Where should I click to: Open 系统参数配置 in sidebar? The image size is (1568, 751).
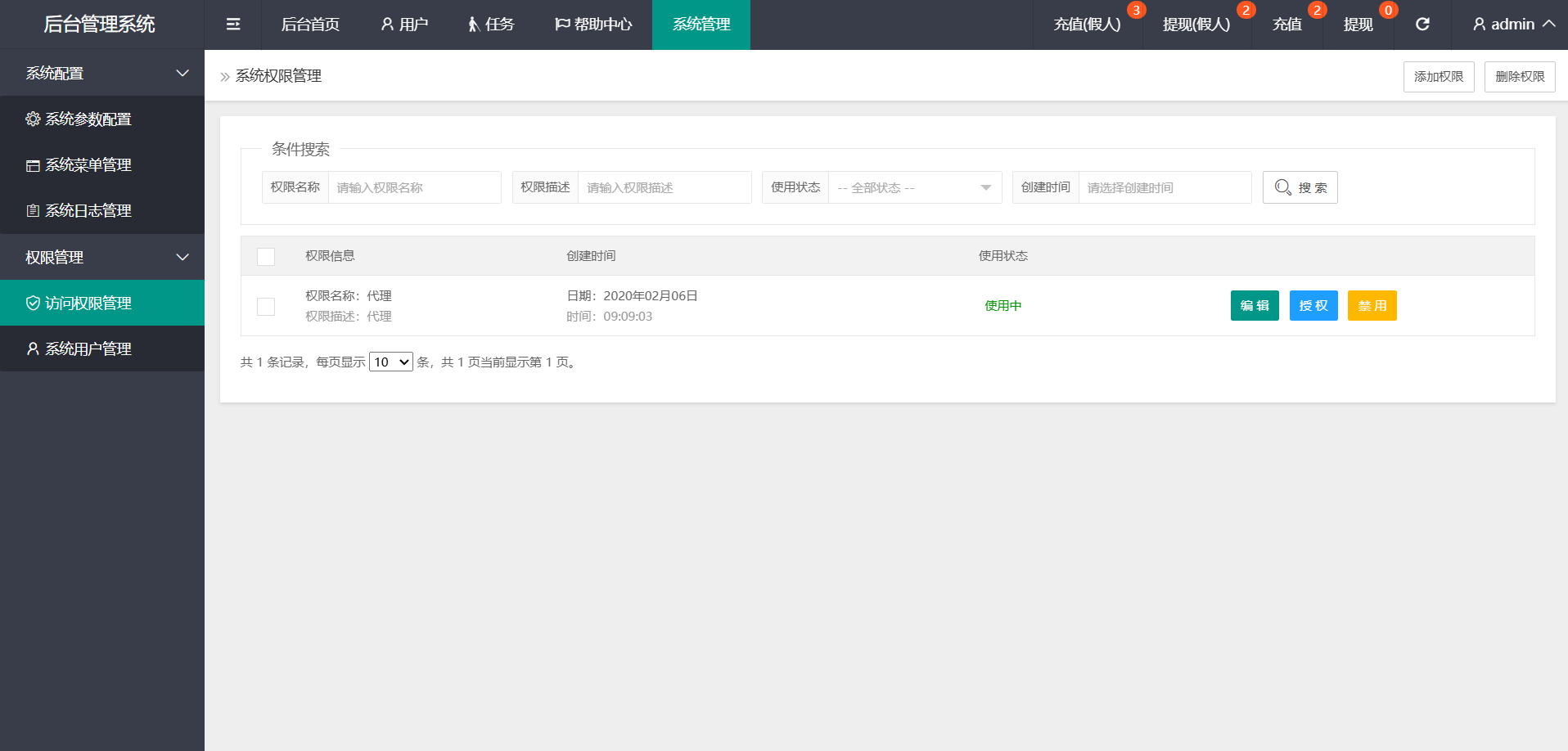(102, 119)
